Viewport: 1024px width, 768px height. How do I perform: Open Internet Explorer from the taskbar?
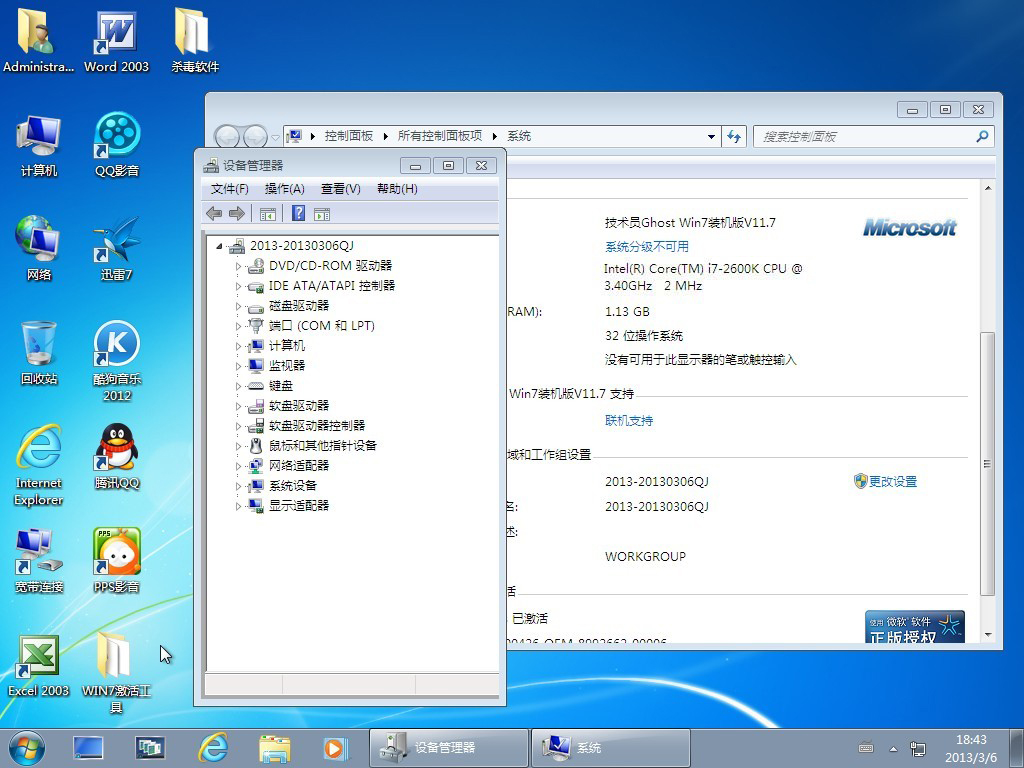[x=213, y=748]
